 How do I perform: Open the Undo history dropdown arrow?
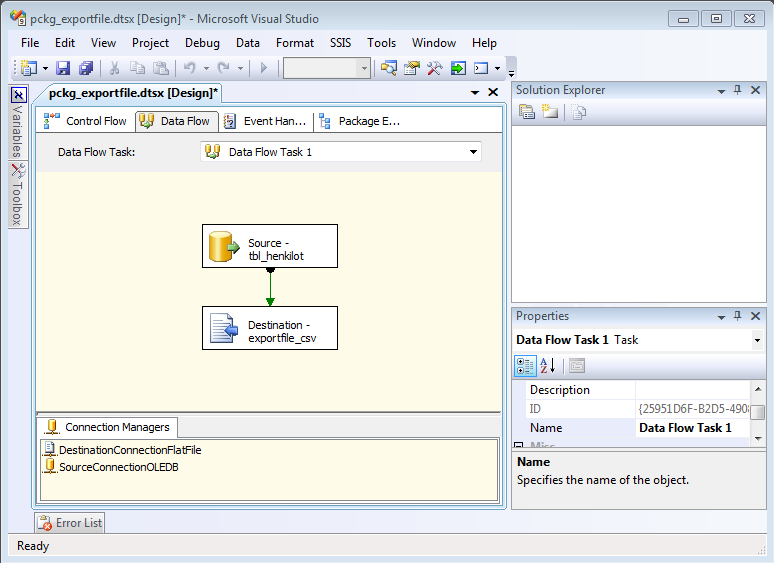pos(206,68)
